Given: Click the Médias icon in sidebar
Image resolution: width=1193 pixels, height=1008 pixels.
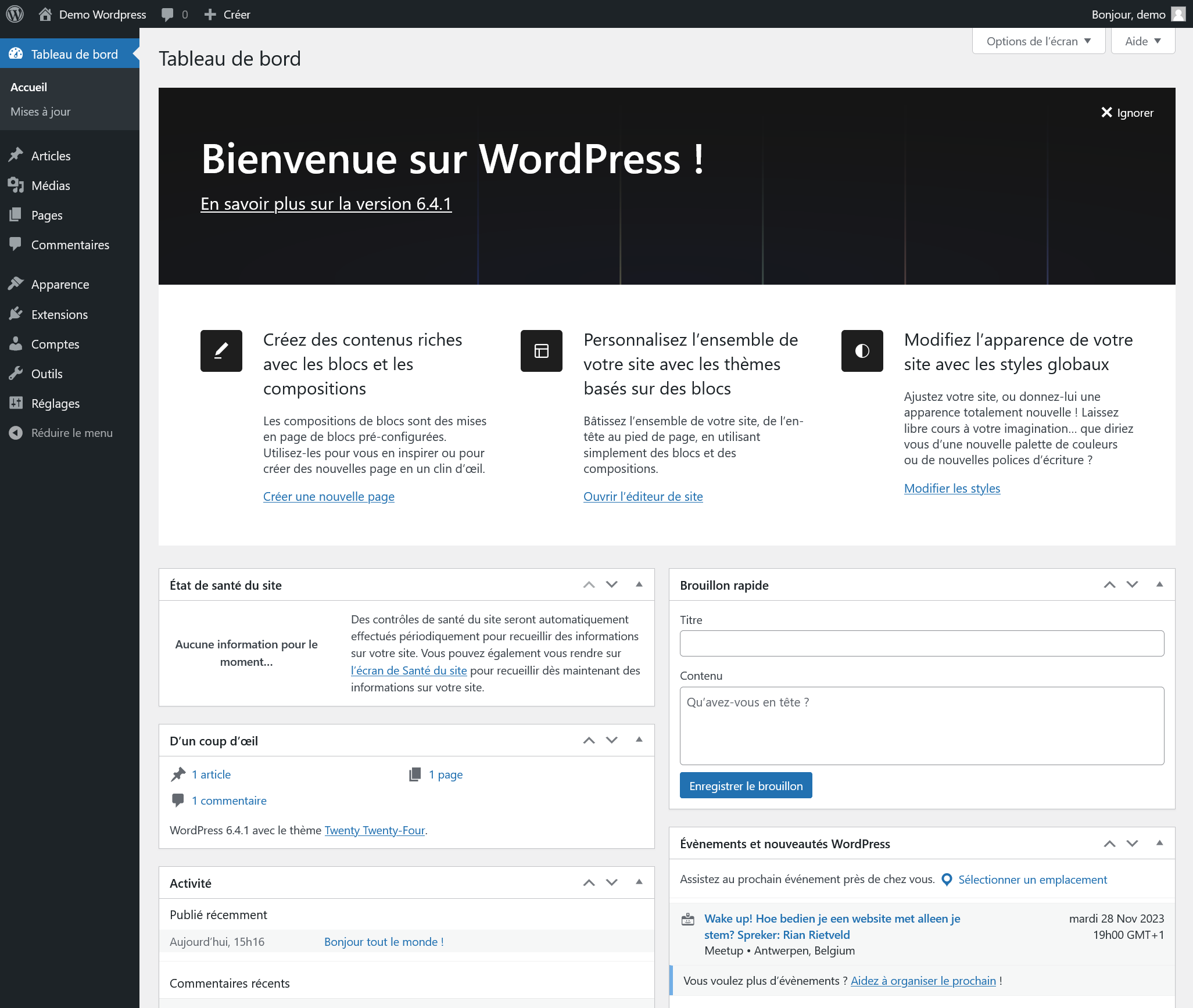Looking at the screenshot, I should coord(16,185).
